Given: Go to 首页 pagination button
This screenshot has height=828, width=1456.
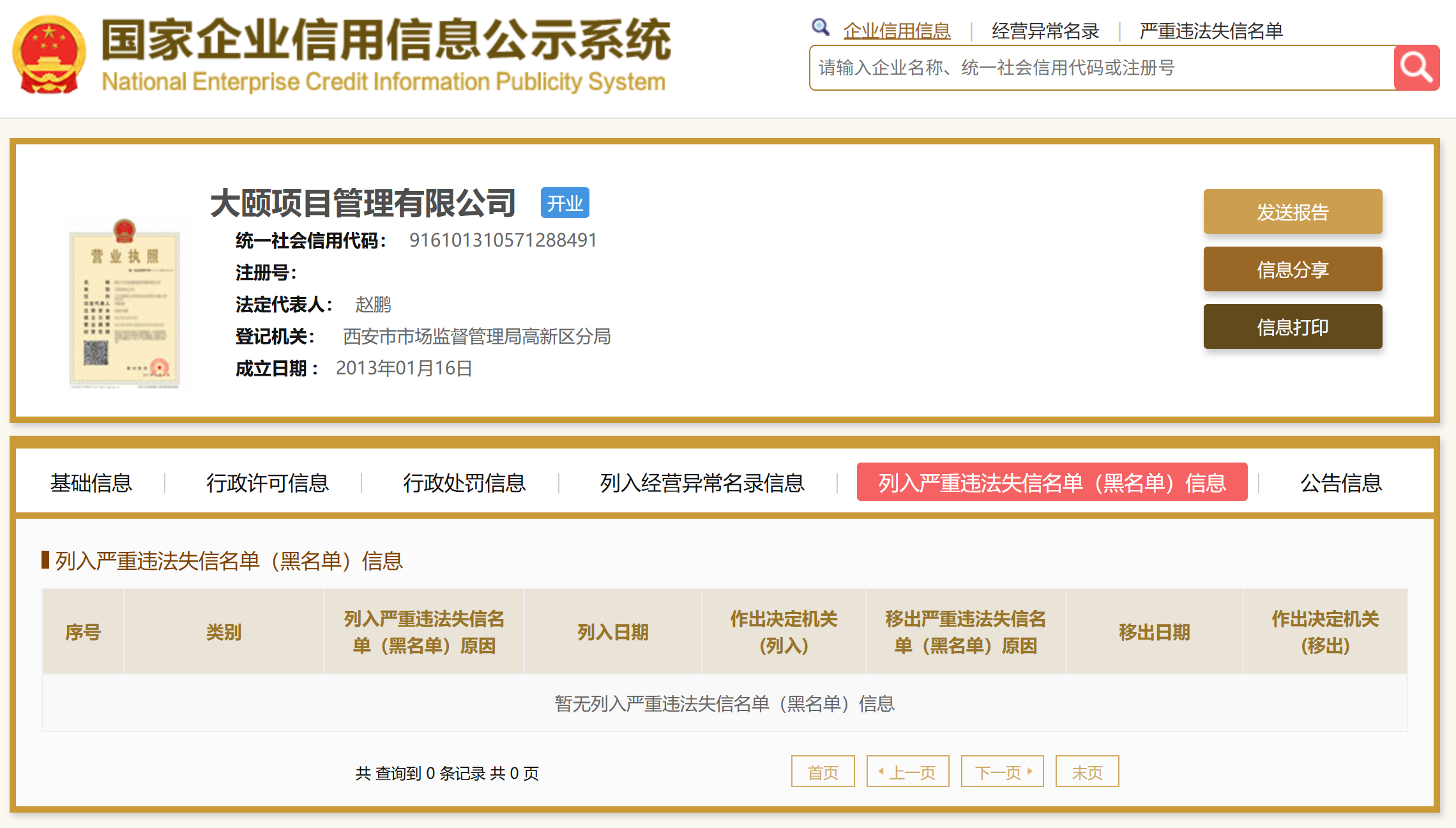Looking at the screenshot, I should [x=823, y=772].
